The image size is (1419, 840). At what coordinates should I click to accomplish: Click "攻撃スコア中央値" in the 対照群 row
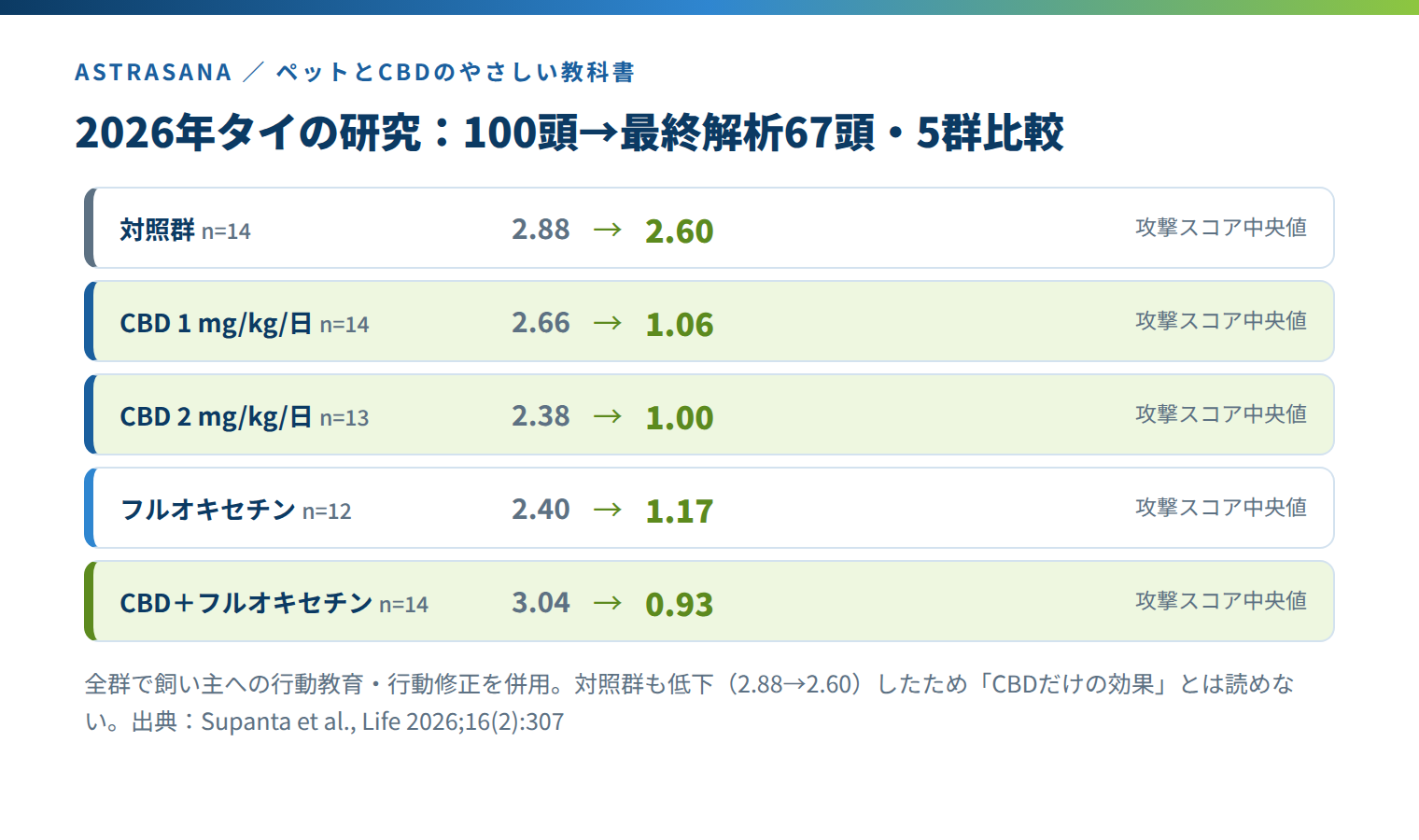click(x=1221, y=228)
